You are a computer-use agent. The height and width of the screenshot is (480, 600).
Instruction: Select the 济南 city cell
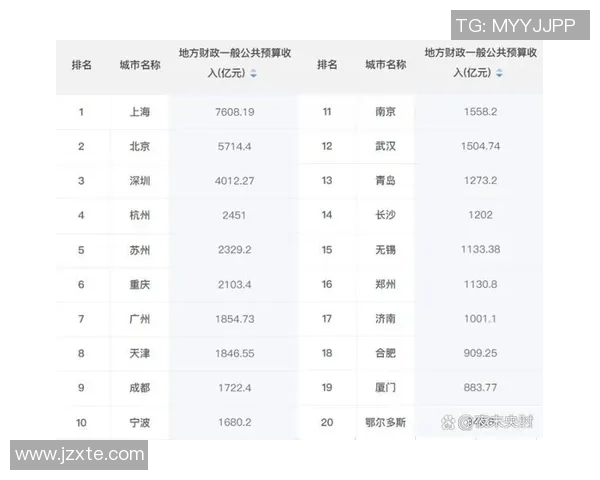point(385,319)
